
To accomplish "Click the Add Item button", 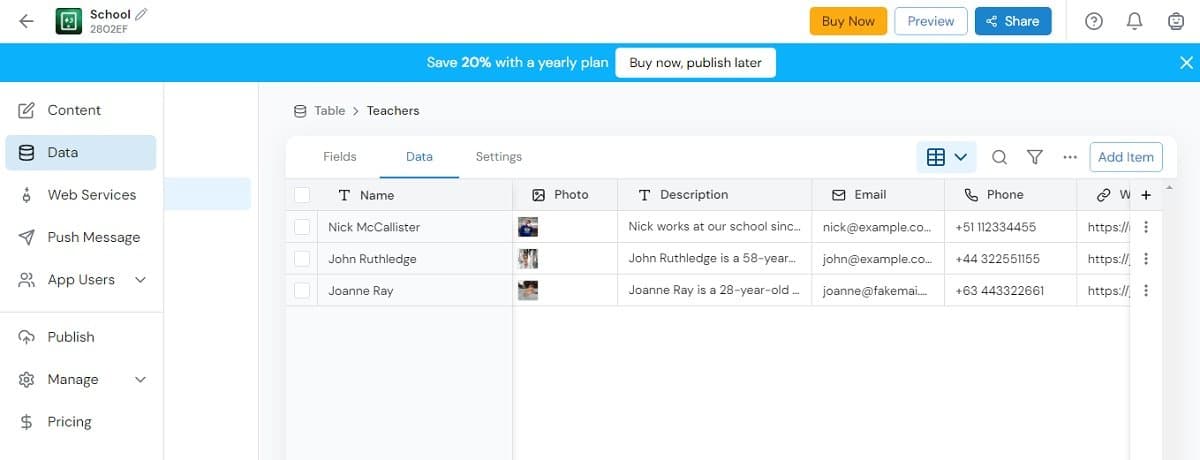I will click(1125, 157).
